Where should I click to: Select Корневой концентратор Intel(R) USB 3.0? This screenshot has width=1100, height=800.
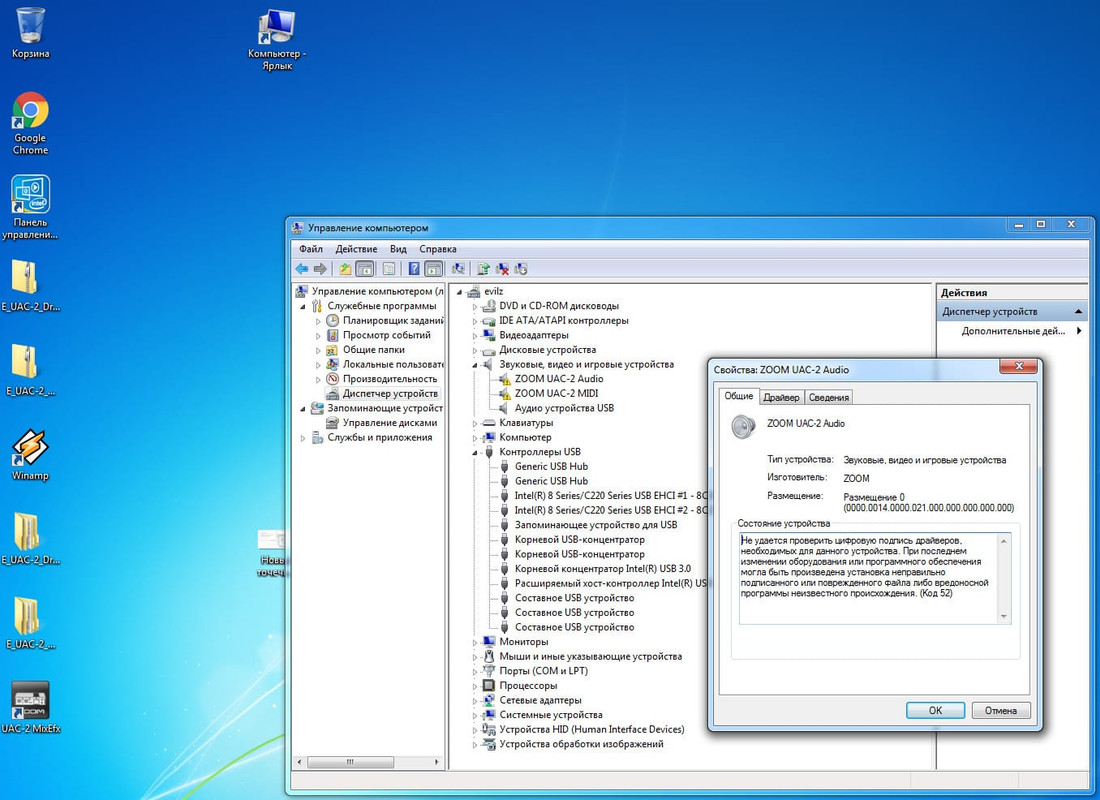[x=603, y=569]
